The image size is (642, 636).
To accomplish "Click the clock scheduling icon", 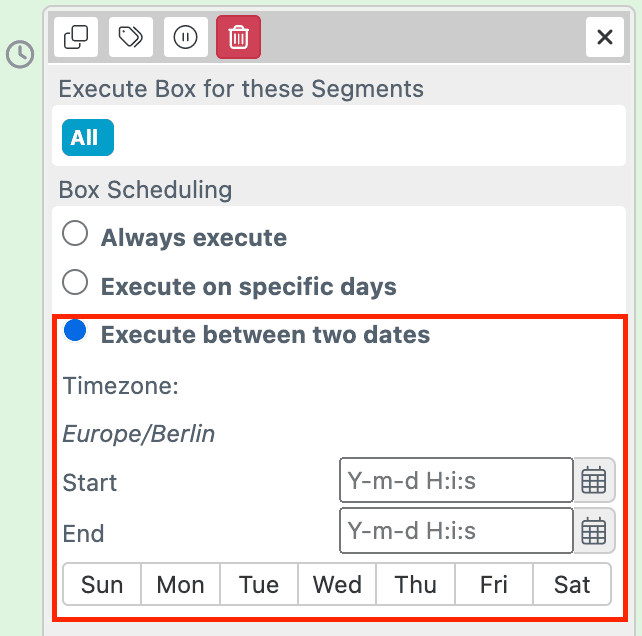I will pyautogui.click(x=20, y=54).
